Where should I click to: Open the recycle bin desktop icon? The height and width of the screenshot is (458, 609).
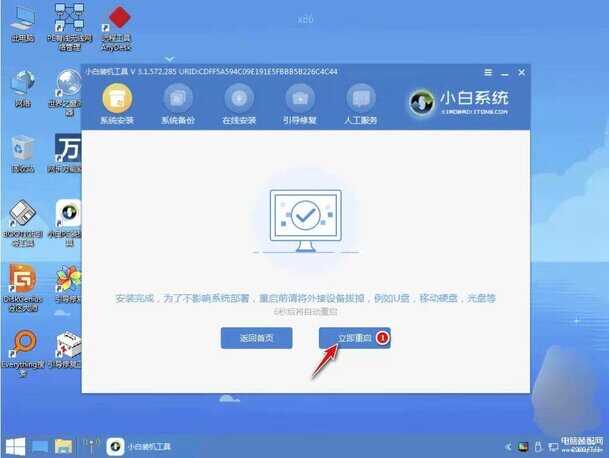tap(23, 154)
